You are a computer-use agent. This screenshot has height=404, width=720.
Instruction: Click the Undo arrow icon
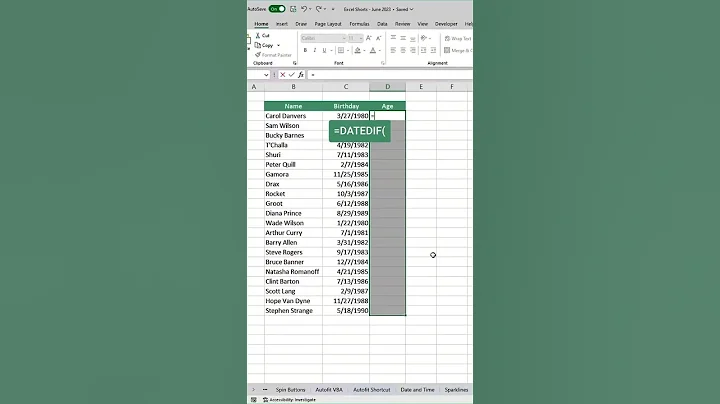pos(304,9)
